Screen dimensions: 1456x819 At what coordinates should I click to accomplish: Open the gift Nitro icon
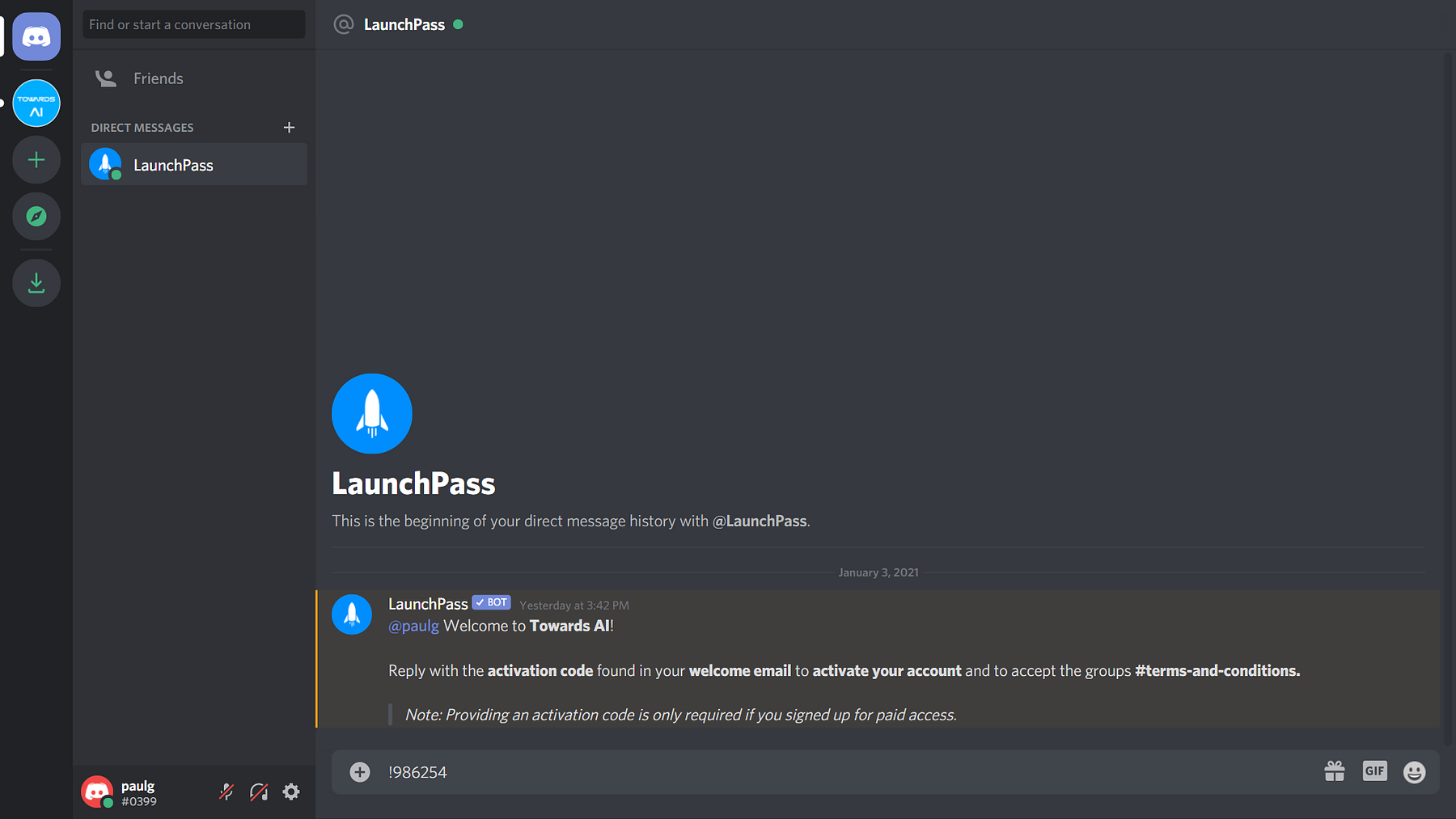pyautogui.click(x=1335, y=771)
